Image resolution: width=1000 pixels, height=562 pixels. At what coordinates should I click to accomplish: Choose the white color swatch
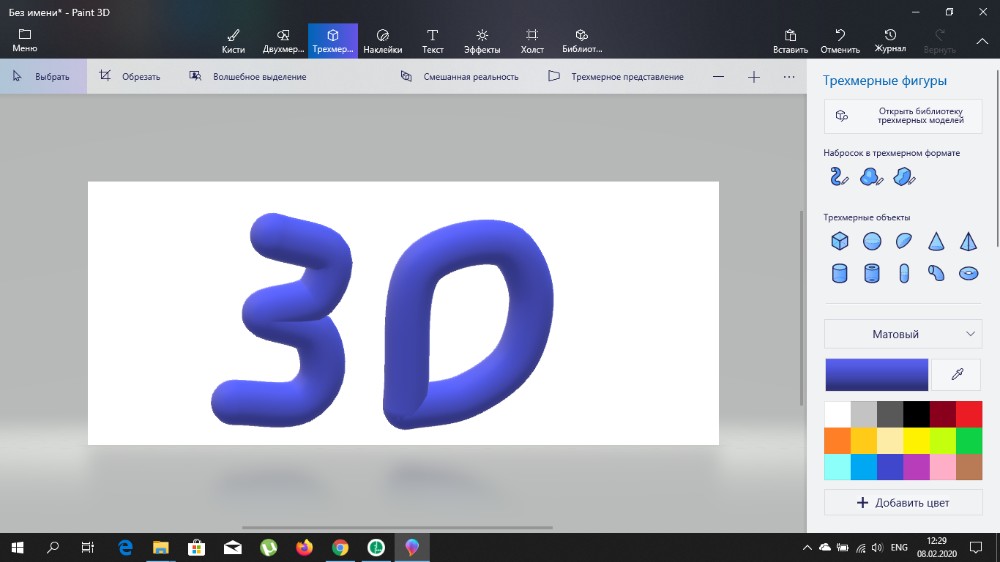point(837,414)
